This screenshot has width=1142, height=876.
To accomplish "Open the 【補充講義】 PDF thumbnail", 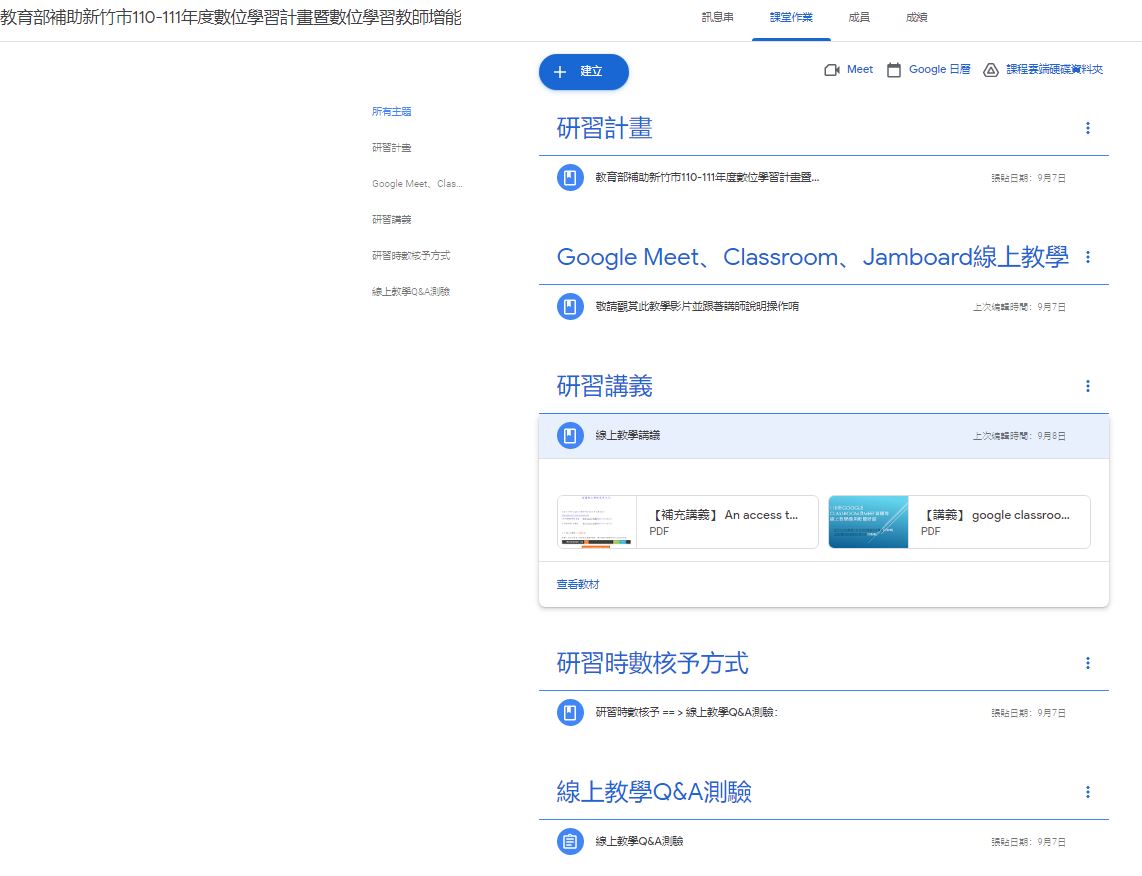I will click(597, 522).
